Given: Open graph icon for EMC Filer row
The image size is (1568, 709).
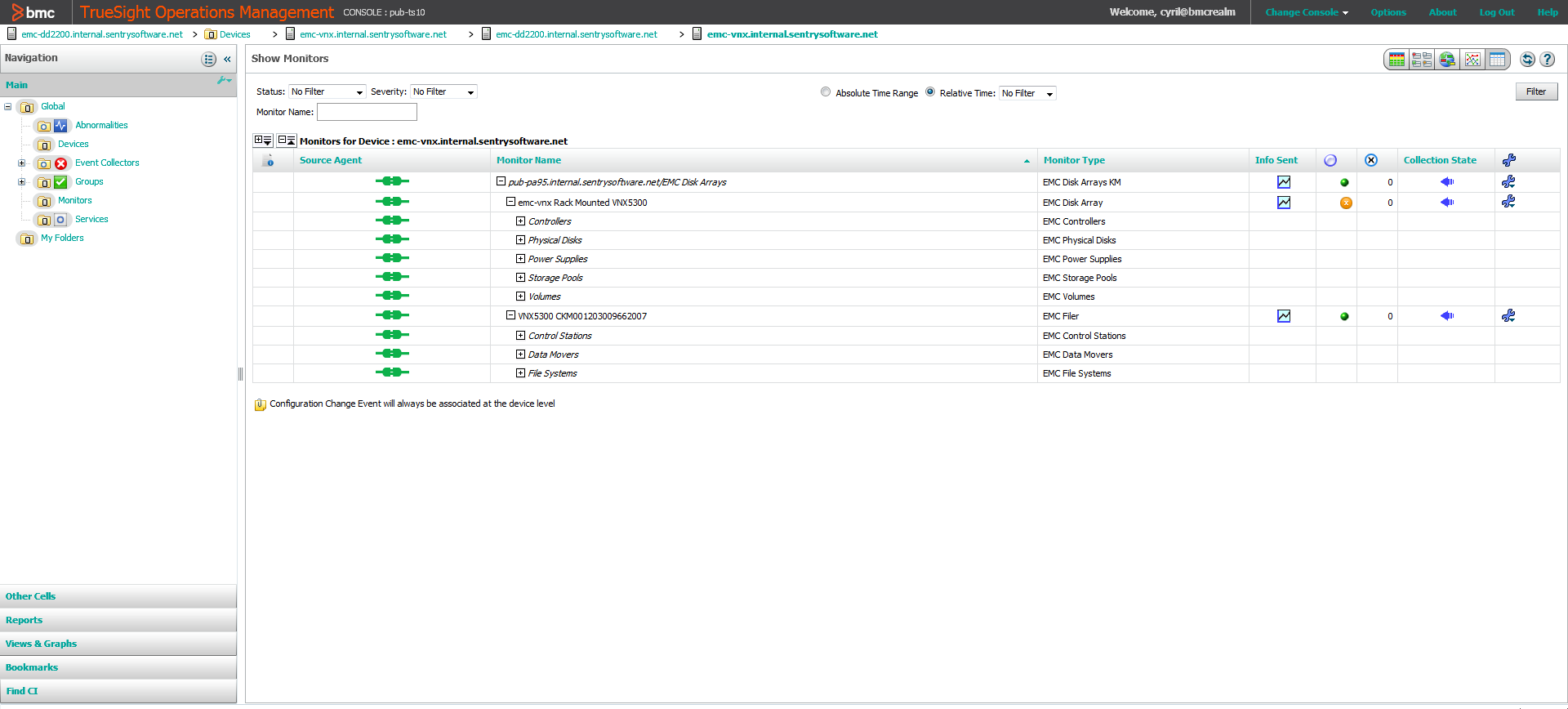Looking at the screenshot, I should click(1284, 316).
